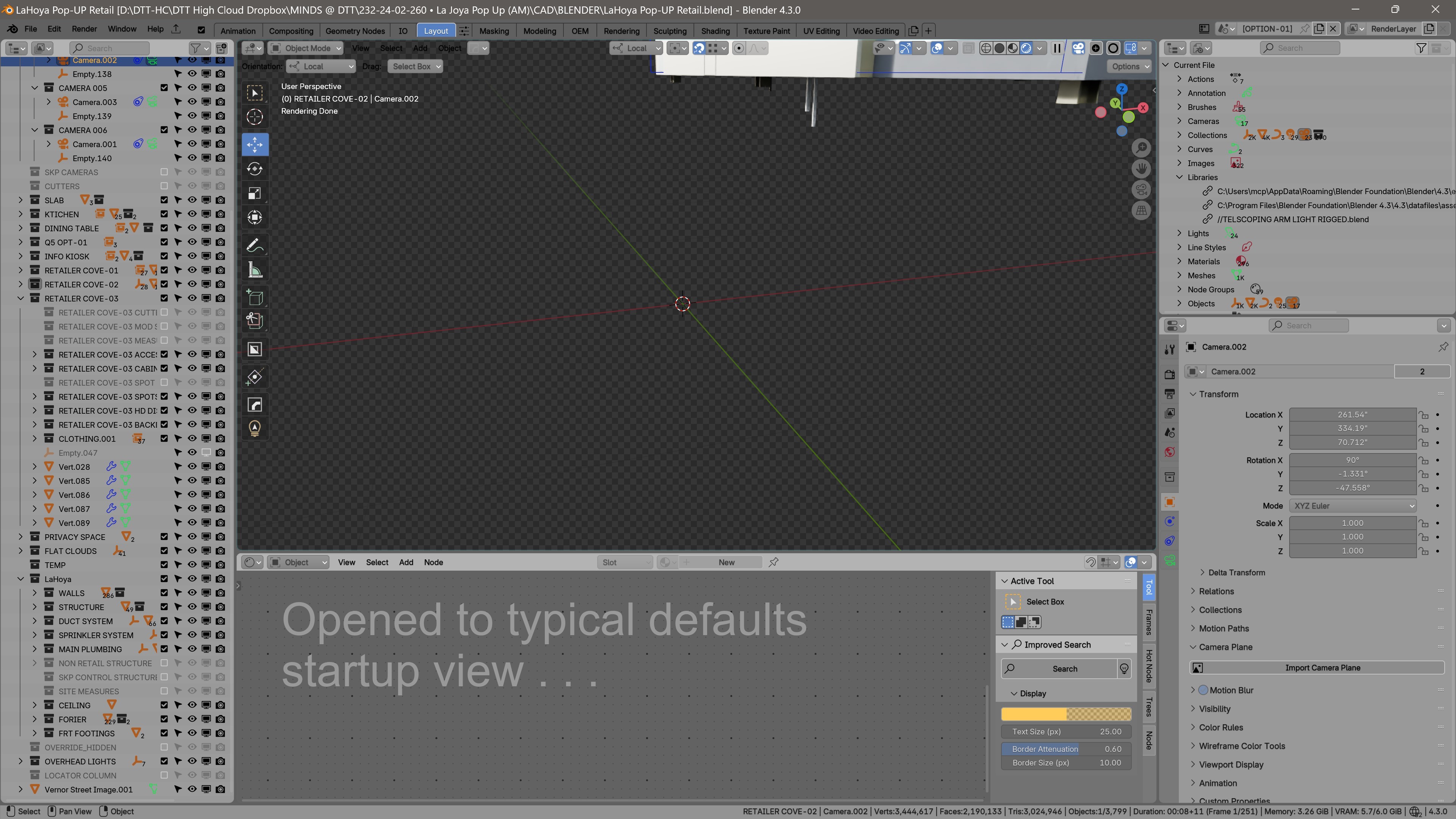Click the zoom magnifier viewport gizmo

click(x=1141, y=148)
